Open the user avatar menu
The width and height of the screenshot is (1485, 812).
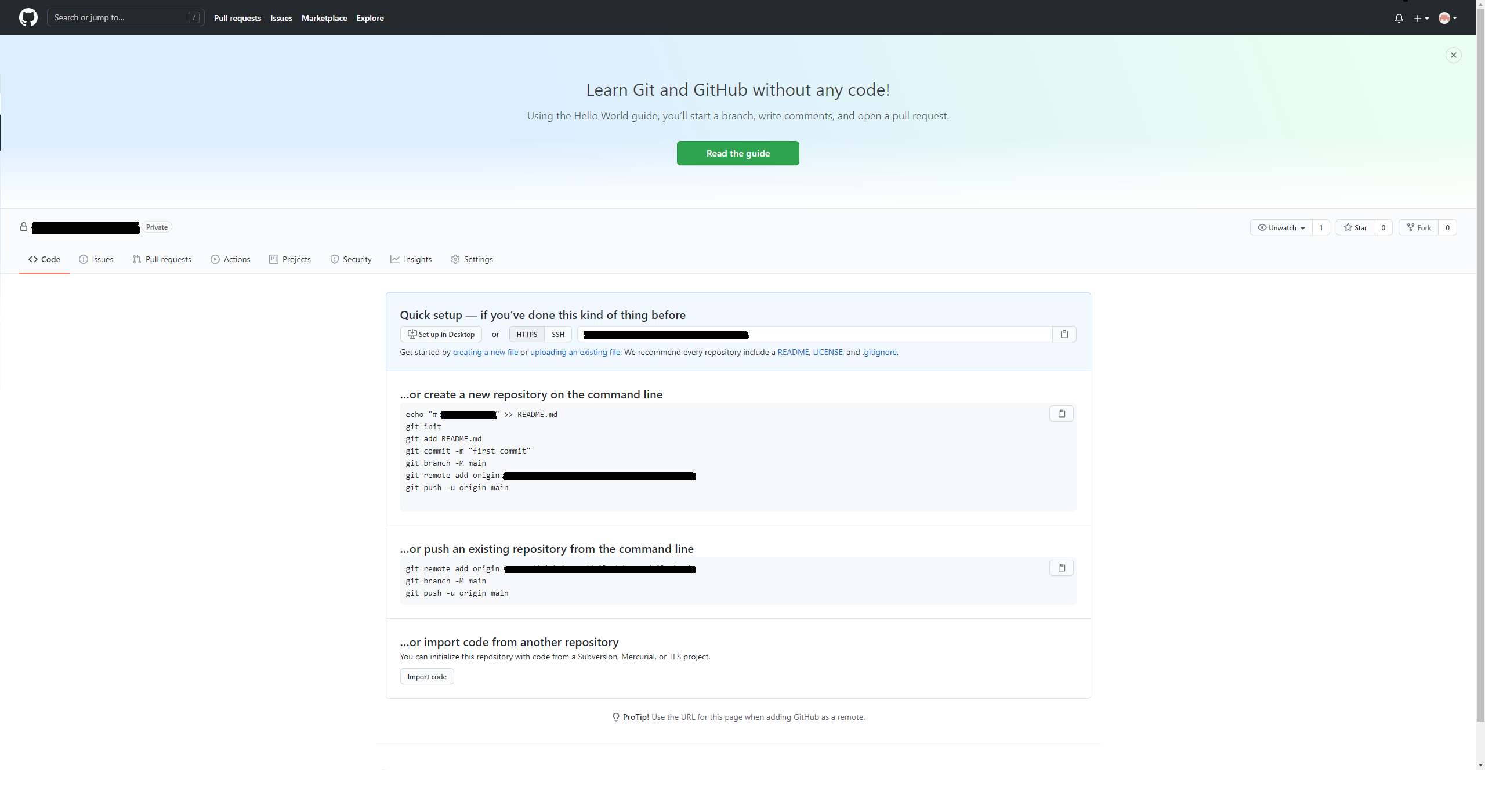click(x=1447, y=19)
